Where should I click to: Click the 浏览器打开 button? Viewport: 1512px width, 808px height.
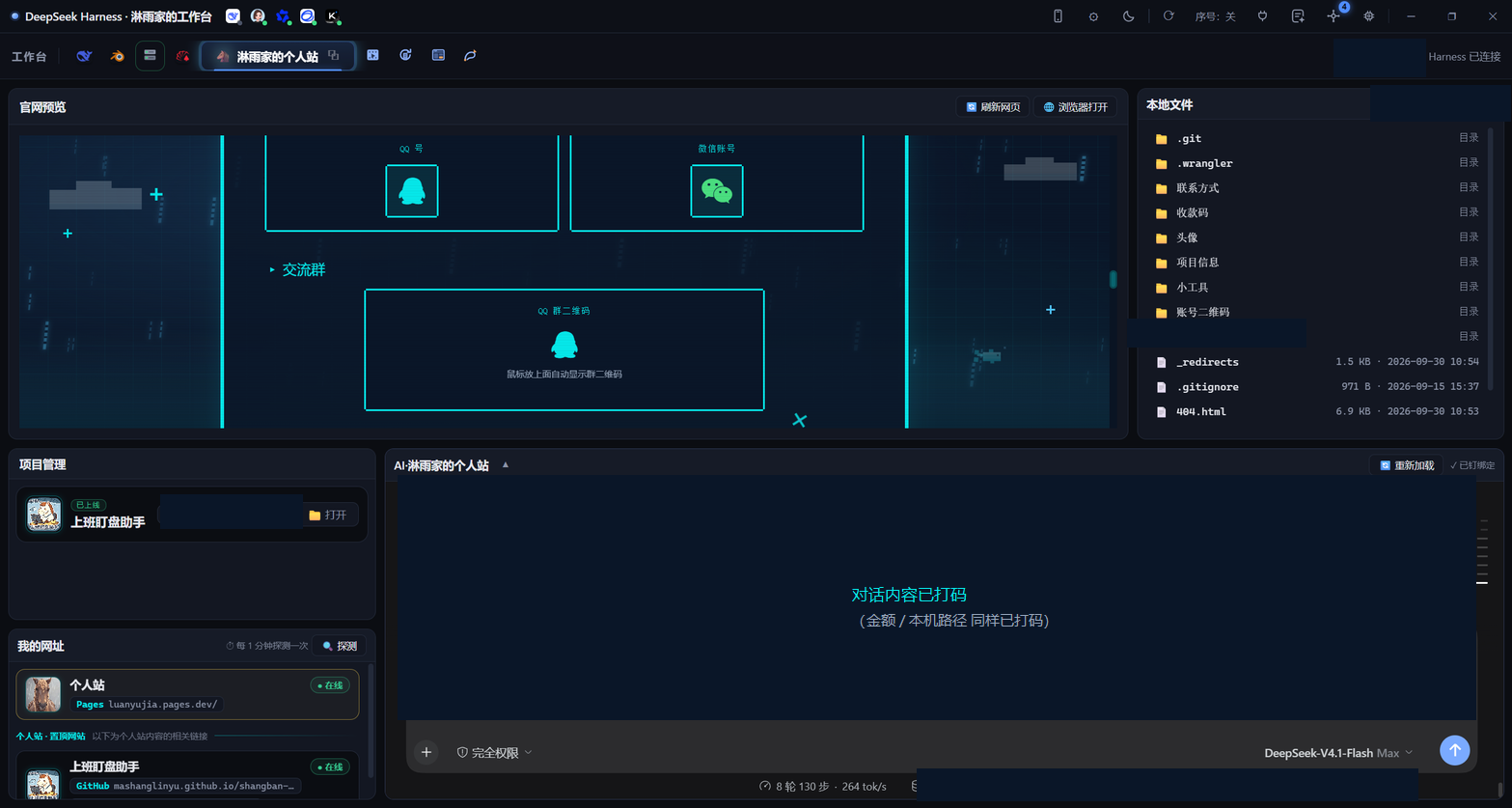click(x=1075, y=107)
